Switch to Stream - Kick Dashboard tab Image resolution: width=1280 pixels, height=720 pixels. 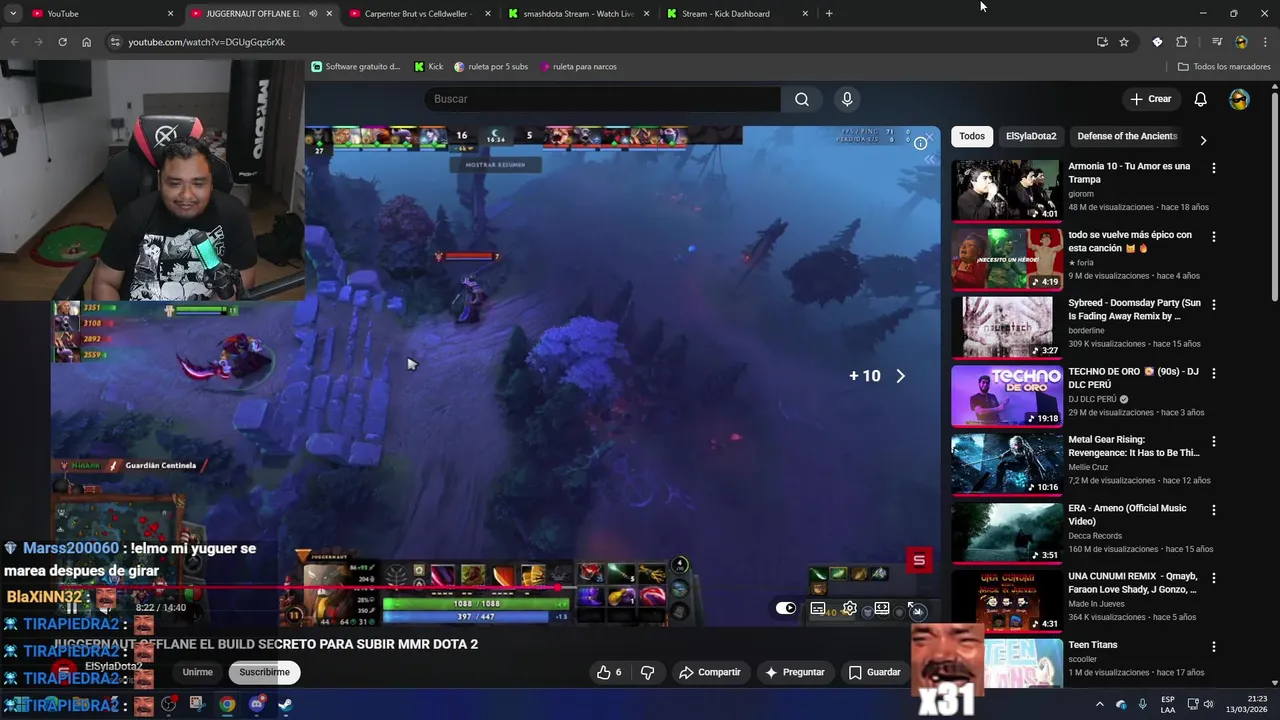point(737,13)
